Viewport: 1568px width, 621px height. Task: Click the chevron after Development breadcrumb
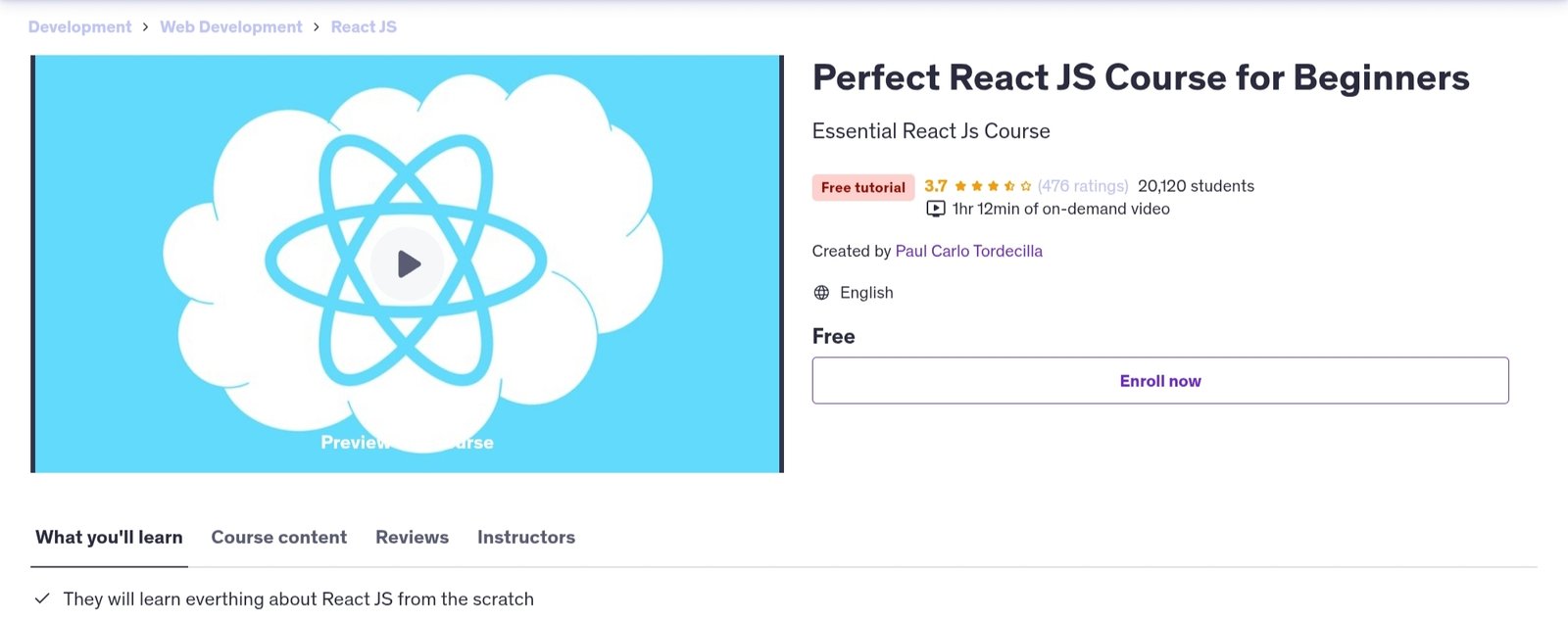tap(146, 26)
